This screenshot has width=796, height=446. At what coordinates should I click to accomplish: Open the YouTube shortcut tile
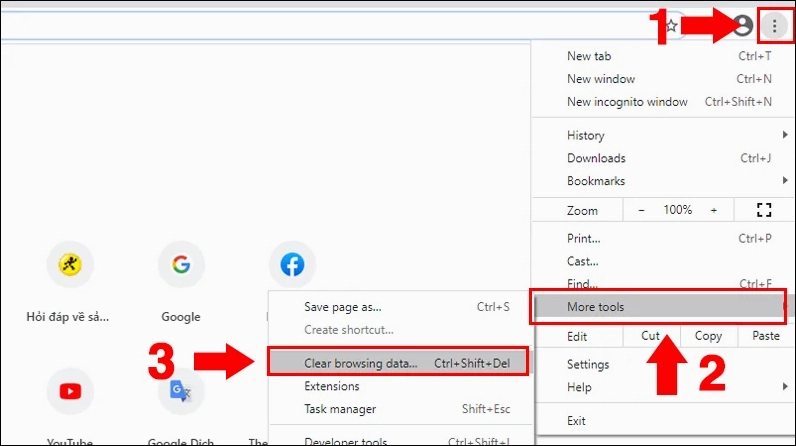point(70,391)
